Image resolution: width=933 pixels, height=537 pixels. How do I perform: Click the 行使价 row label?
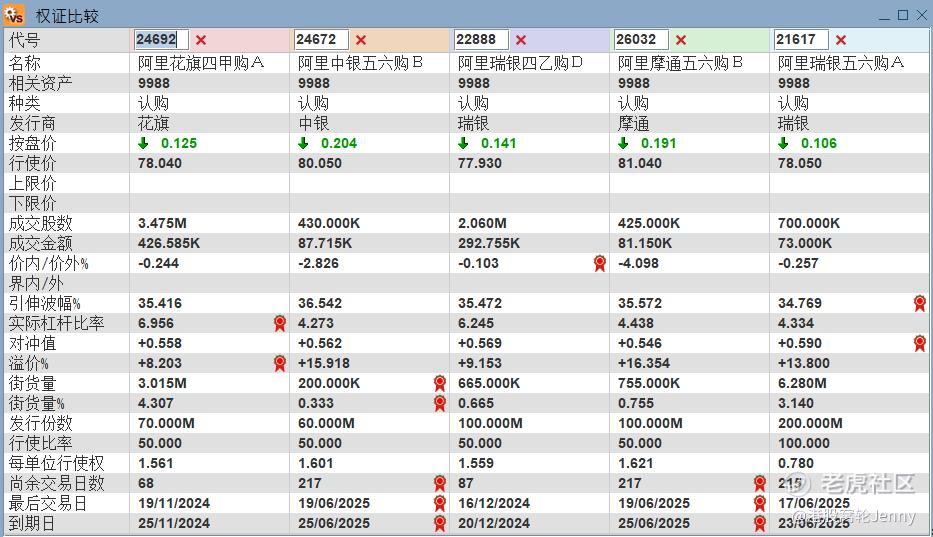(x=32, y=163)
